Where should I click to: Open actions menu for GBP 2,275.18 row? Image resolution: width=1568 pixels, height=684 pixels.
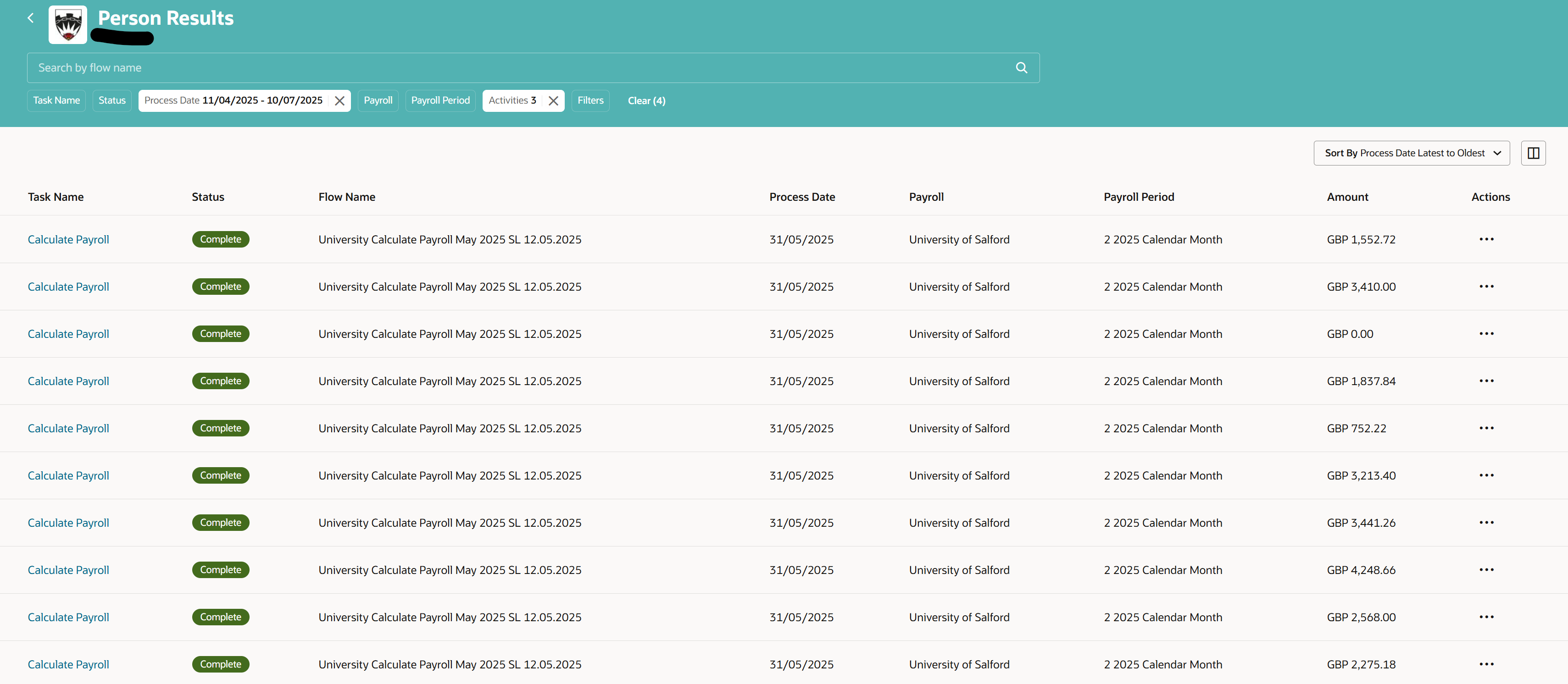tap(1486, 665)
